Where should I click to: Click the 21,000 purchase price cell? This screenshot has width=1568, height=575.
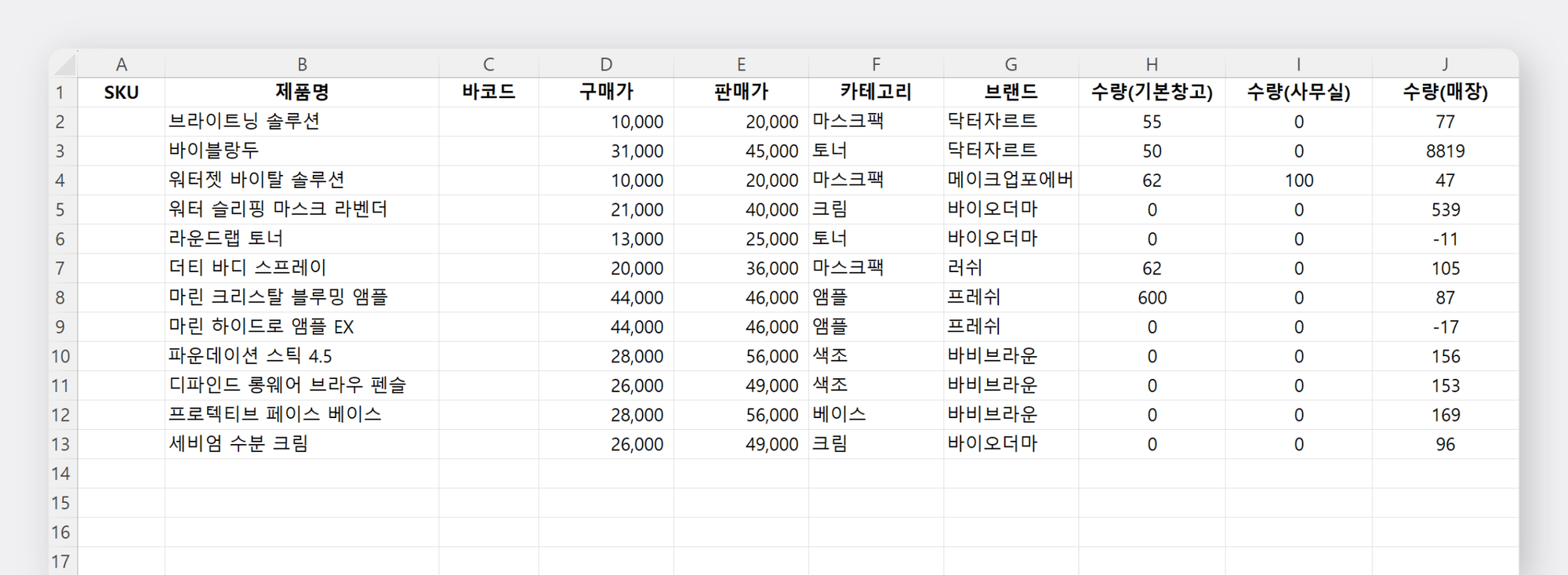tap(606, 209)
